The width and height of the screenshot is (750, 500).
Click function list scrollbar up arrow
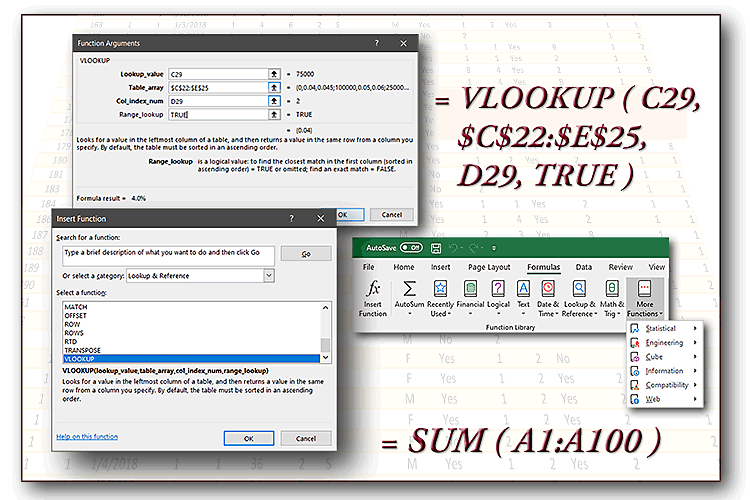(x=326, y=308)
